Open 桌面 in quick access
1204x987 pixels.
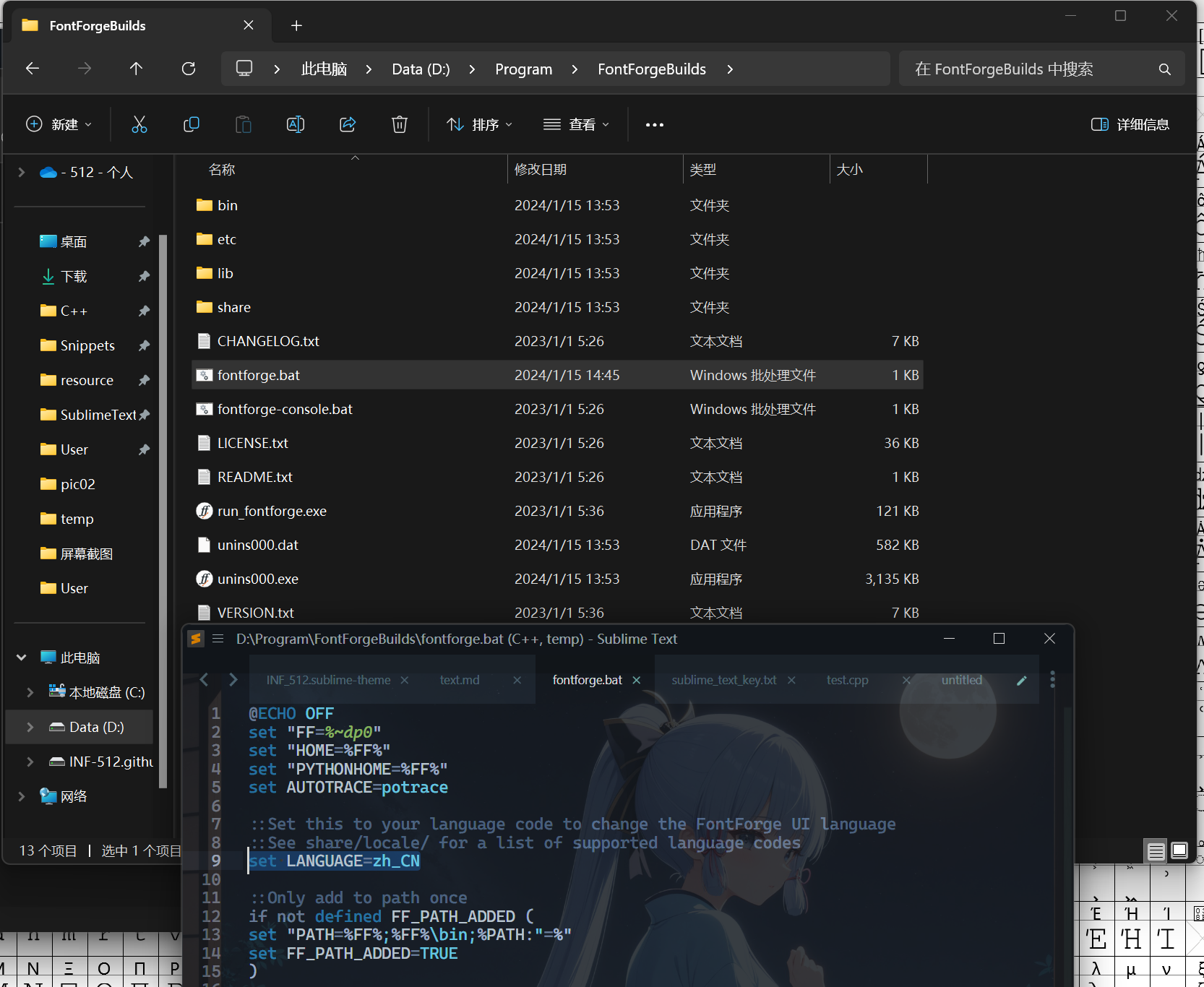pos(74,241)
